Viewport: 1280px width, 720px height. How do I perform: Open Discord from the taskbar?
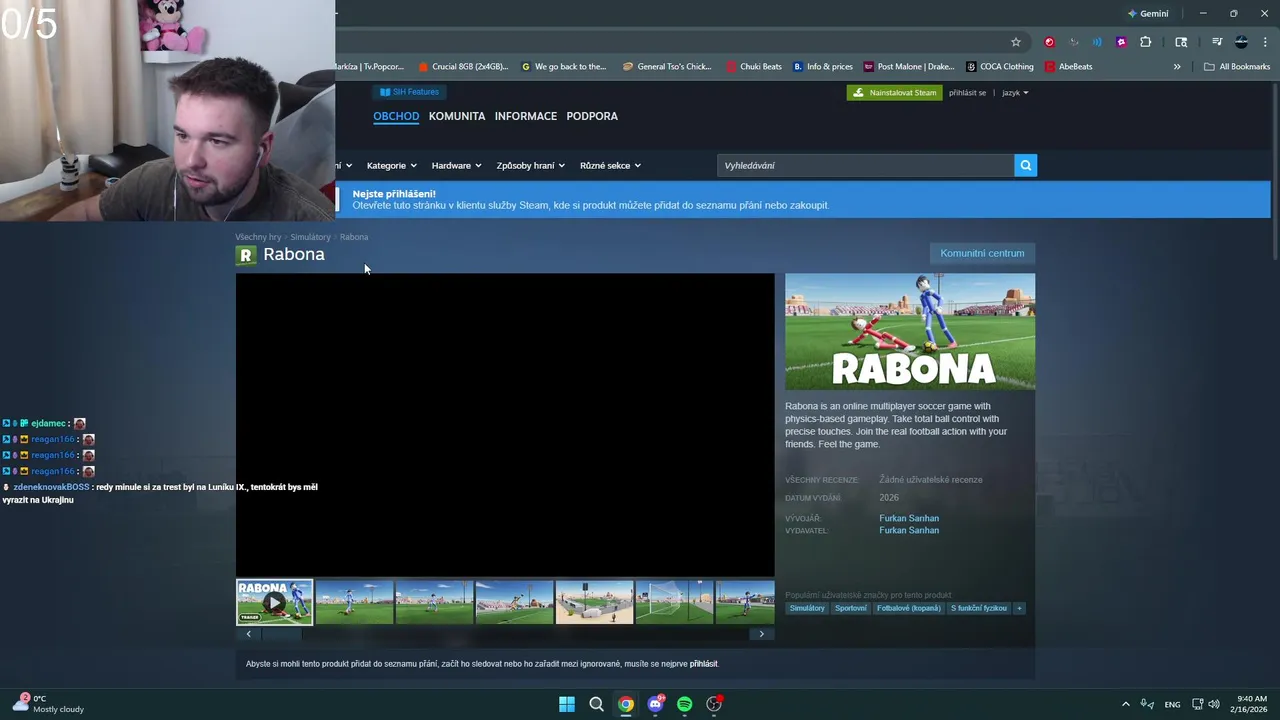coord(655,704)
